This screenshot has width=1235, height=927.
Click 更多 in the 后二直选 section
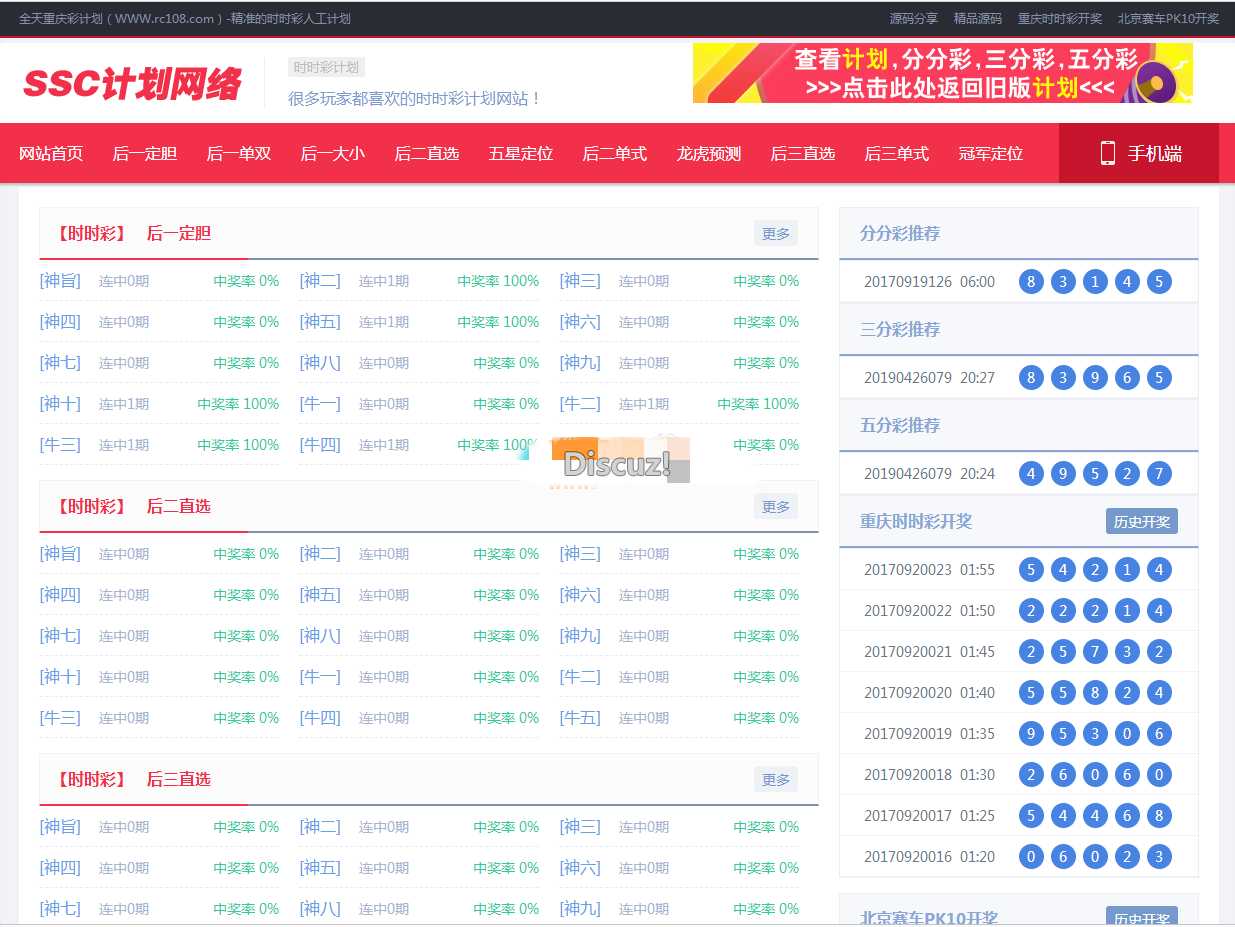[x=776, y=506]
